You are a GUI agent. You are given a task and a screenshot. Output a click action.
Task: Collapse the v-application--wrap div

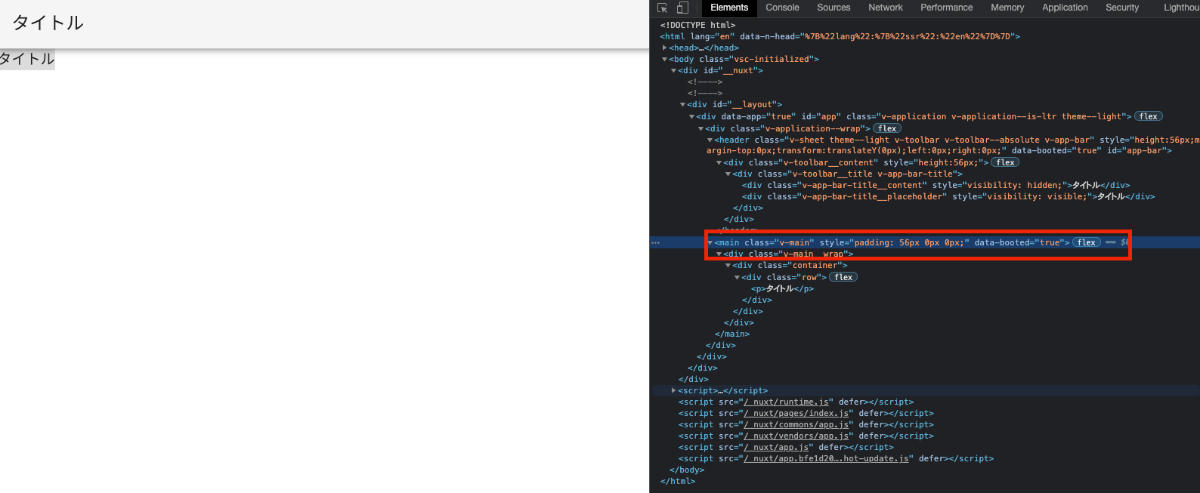pyautogui.click(x=701, y=128)
